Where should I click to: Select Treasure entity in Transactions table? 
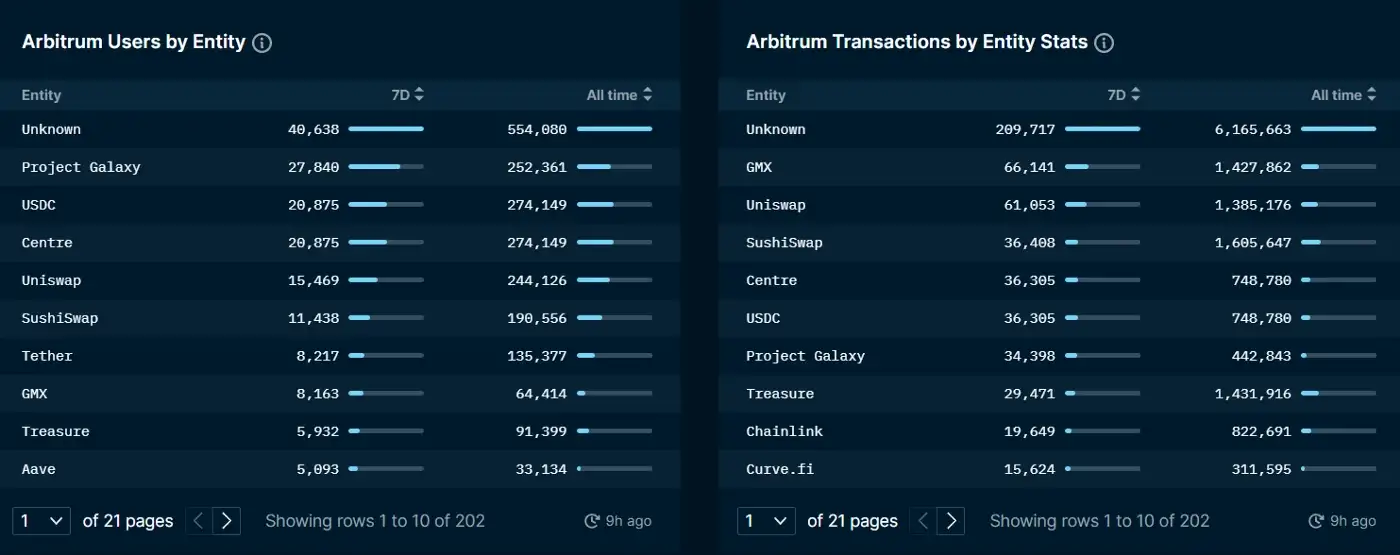pos(780,394)
